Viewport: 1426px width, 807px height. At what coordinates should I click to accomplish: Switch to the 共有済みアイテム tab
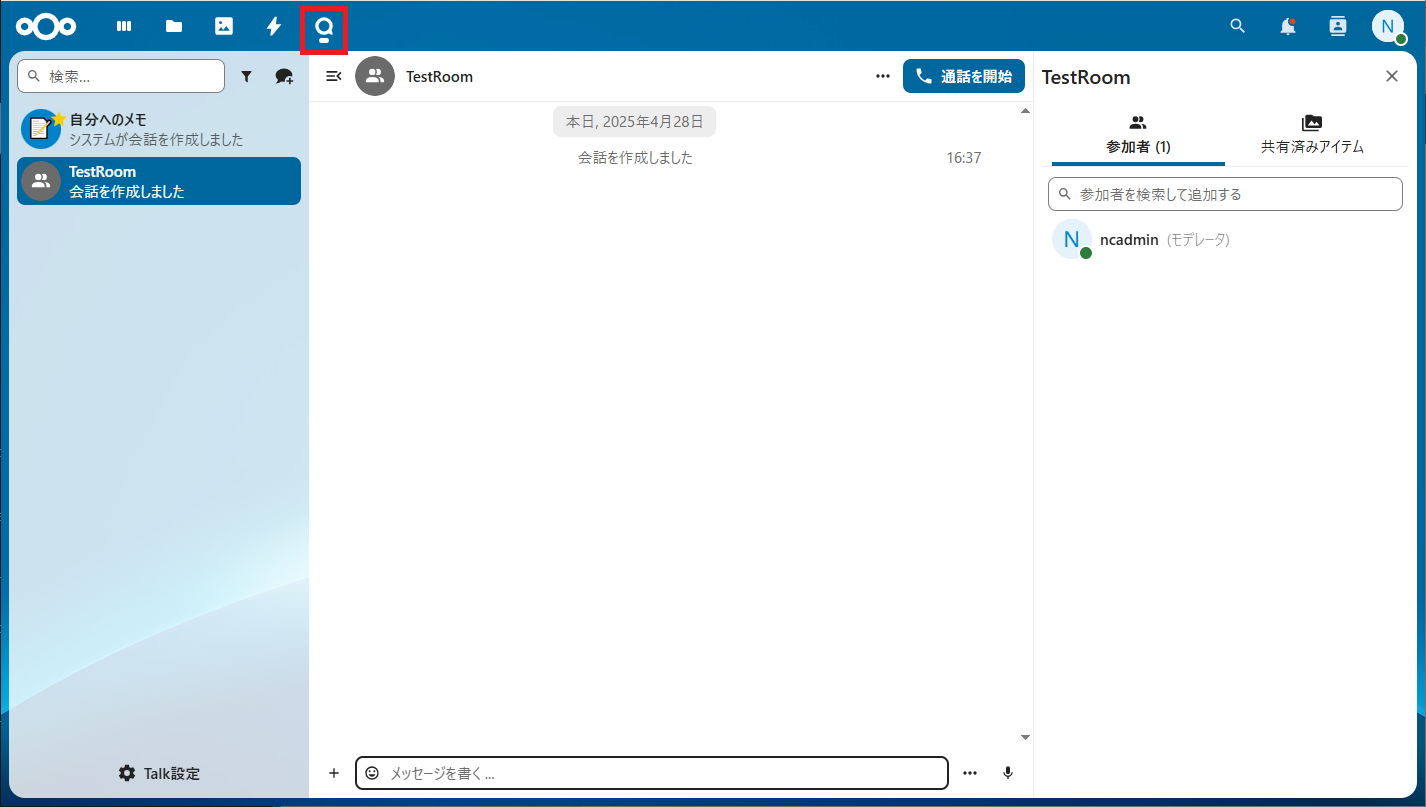tap(1311, 133)
